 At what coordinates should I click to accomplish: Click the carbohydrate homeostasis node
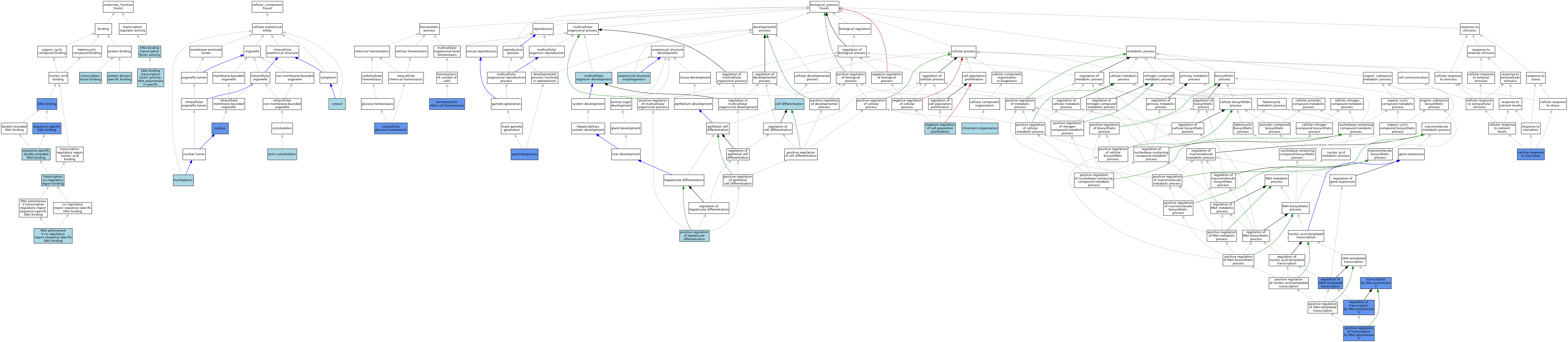point(372,78)
